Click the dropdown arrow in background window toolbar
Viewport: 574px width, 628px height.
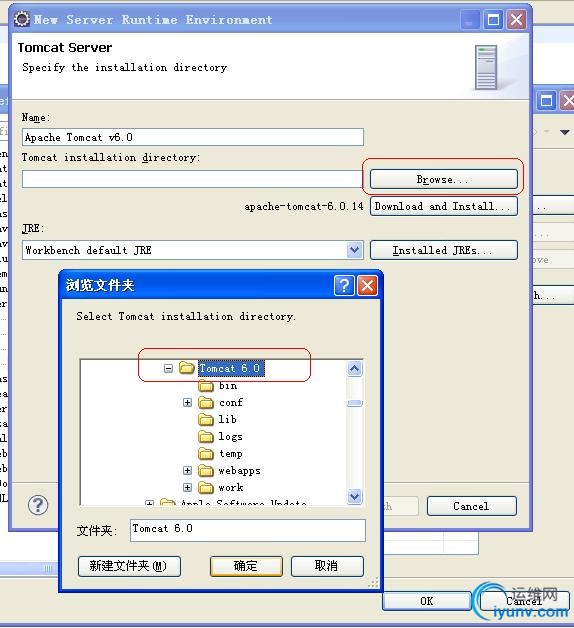pyautogui.click(x=565, y=132)
